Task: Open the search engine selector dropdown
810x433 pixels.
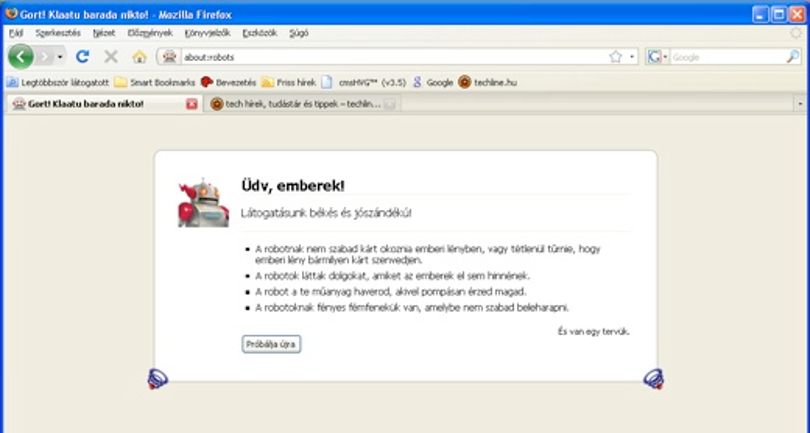Action: (x=658, y=57)
